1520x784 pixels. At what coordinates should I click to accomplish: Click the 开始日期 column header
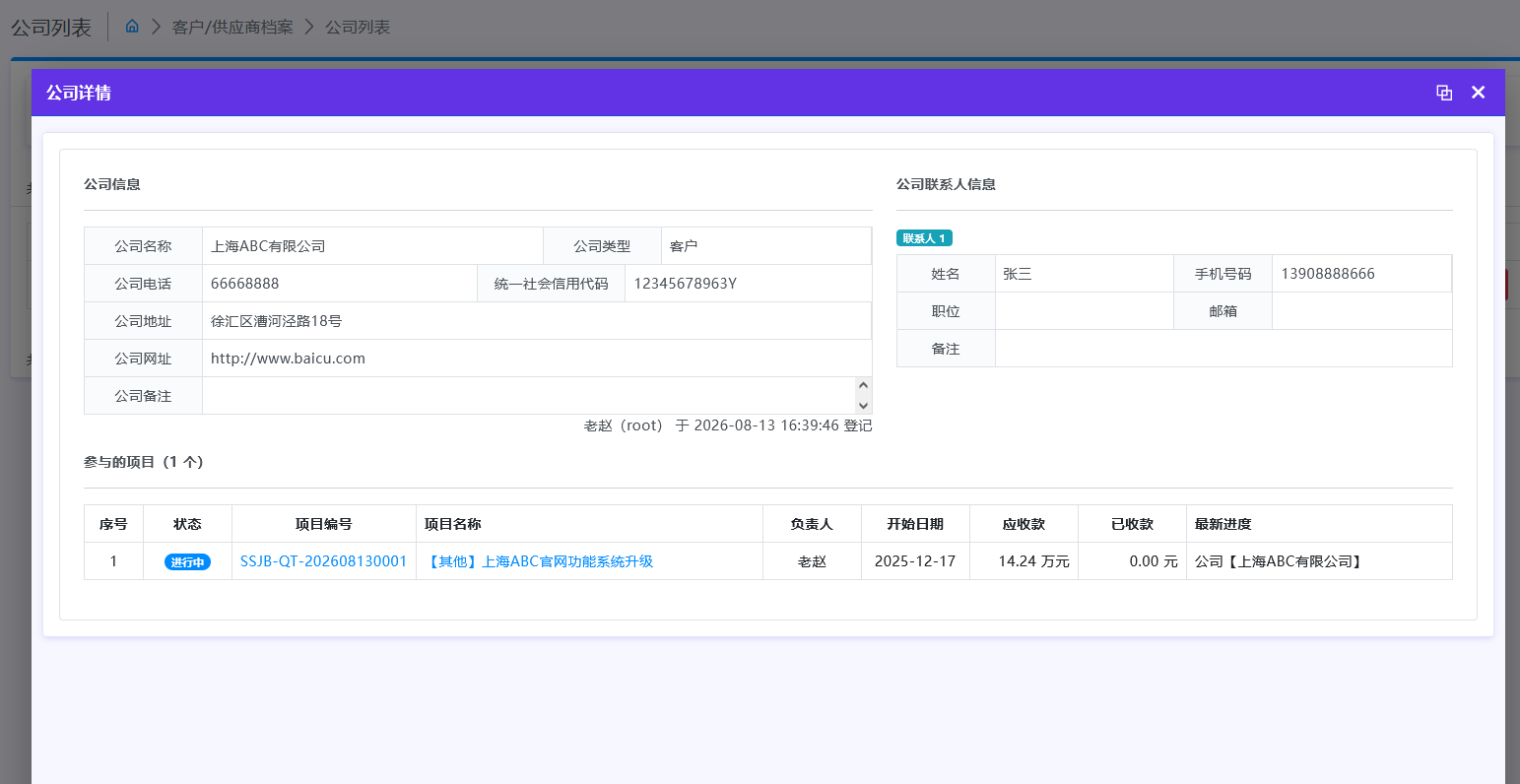915,524
